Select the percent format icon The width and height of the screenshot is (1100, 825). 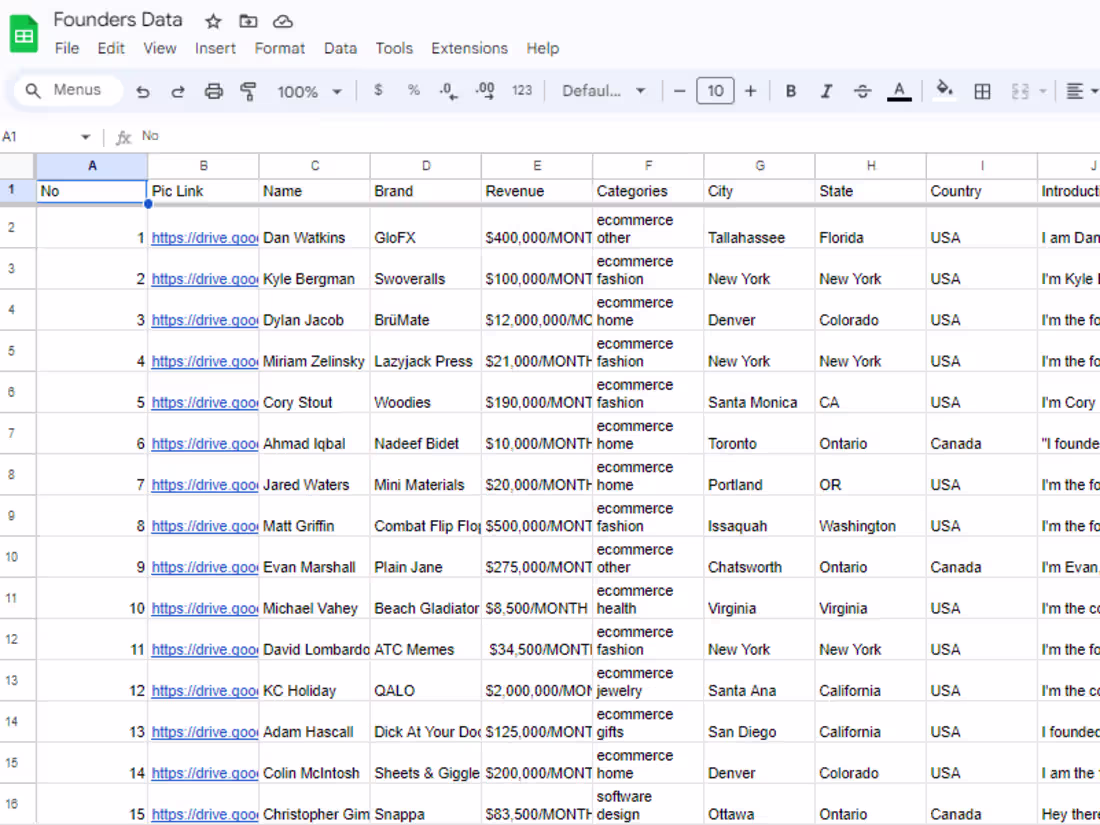point(413,90)
